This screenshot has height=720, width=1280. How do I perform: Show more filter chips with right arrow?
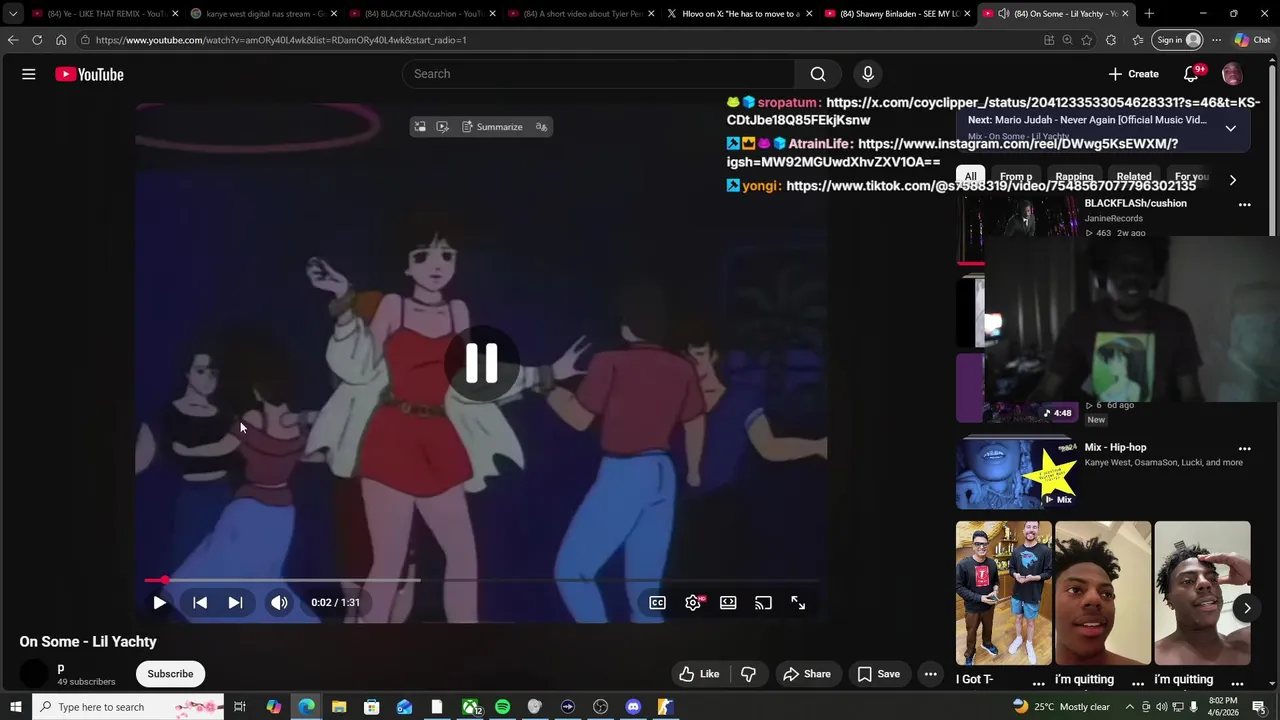(1232, 180)
